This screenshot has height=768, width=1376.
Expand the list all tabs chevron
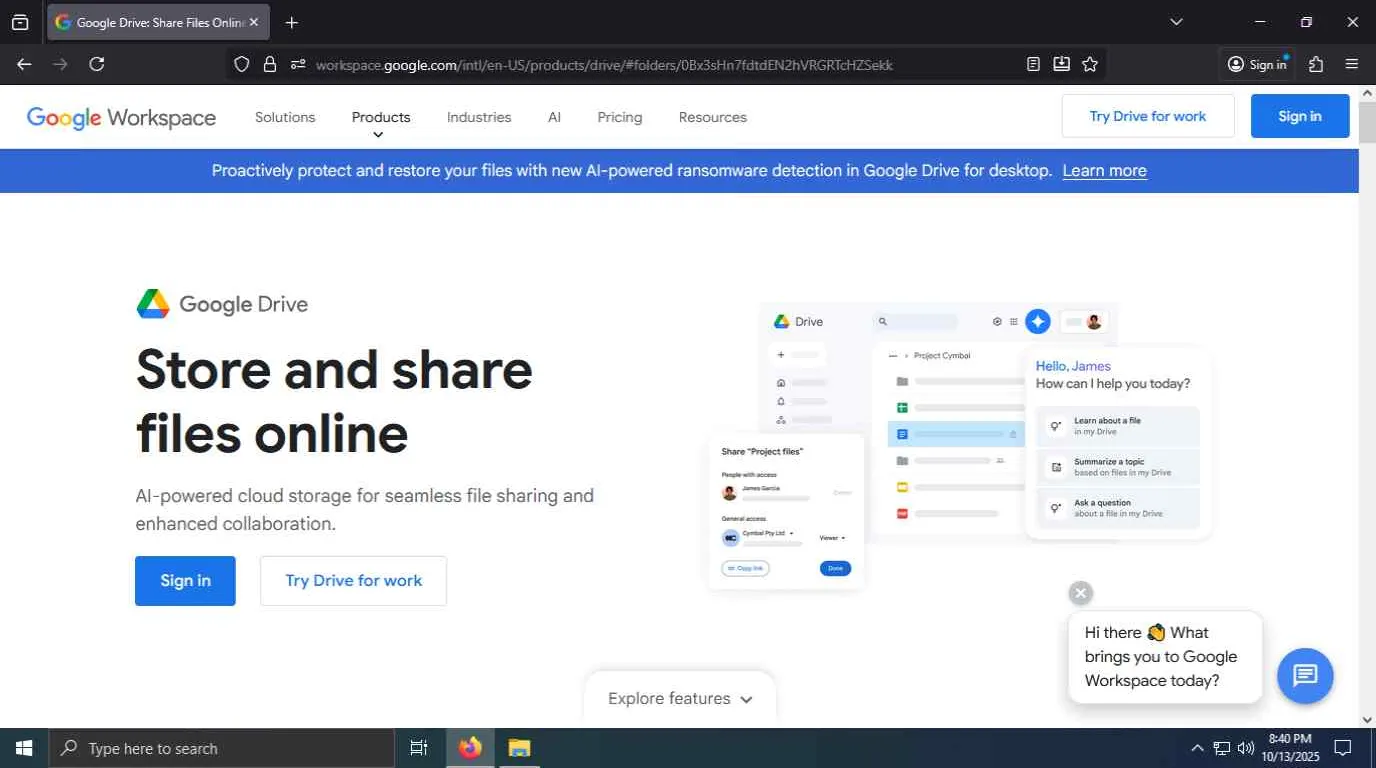pyautogui.click(x=1176, y=22)
